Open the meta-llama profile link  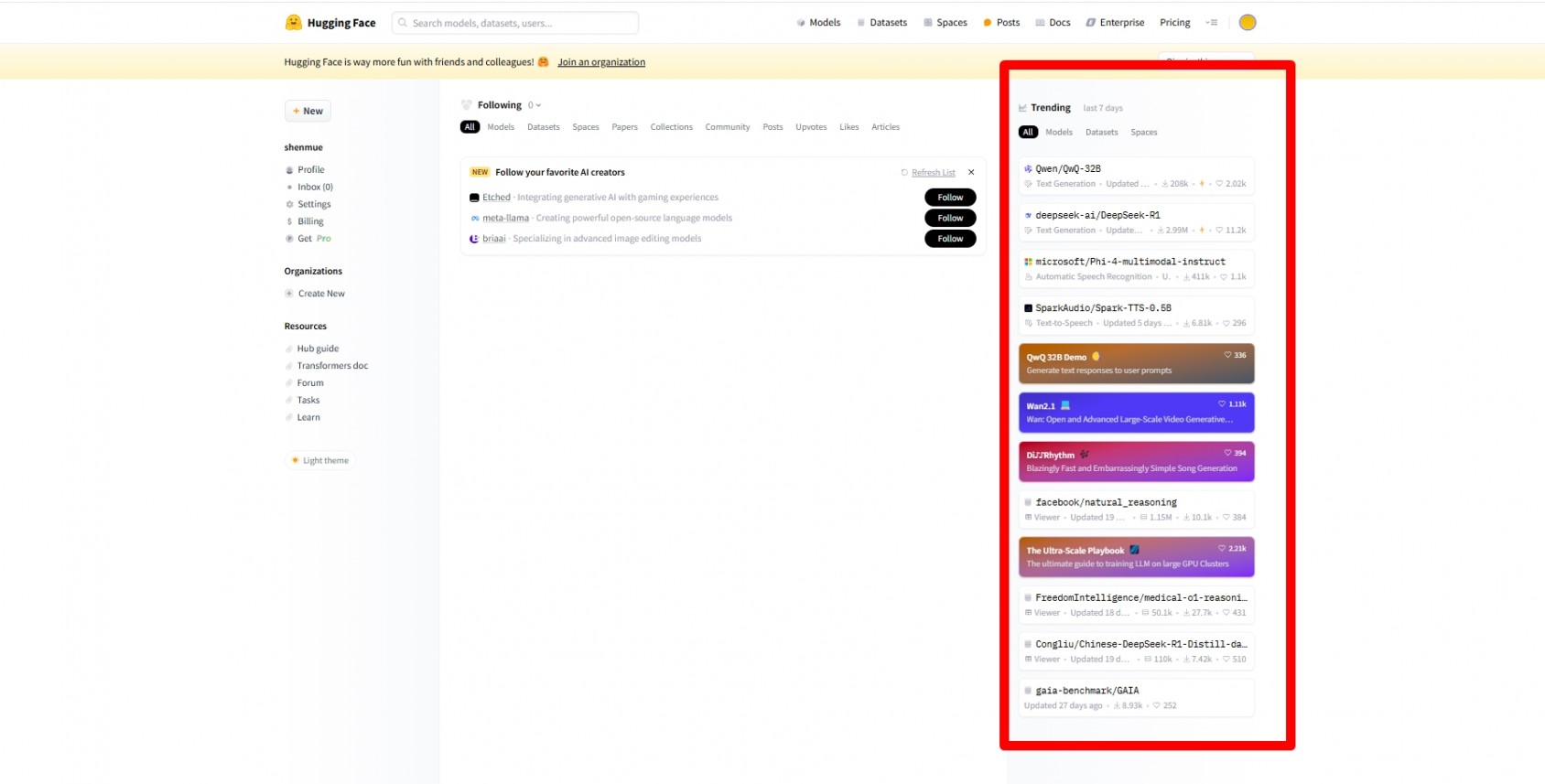[506, 218]
